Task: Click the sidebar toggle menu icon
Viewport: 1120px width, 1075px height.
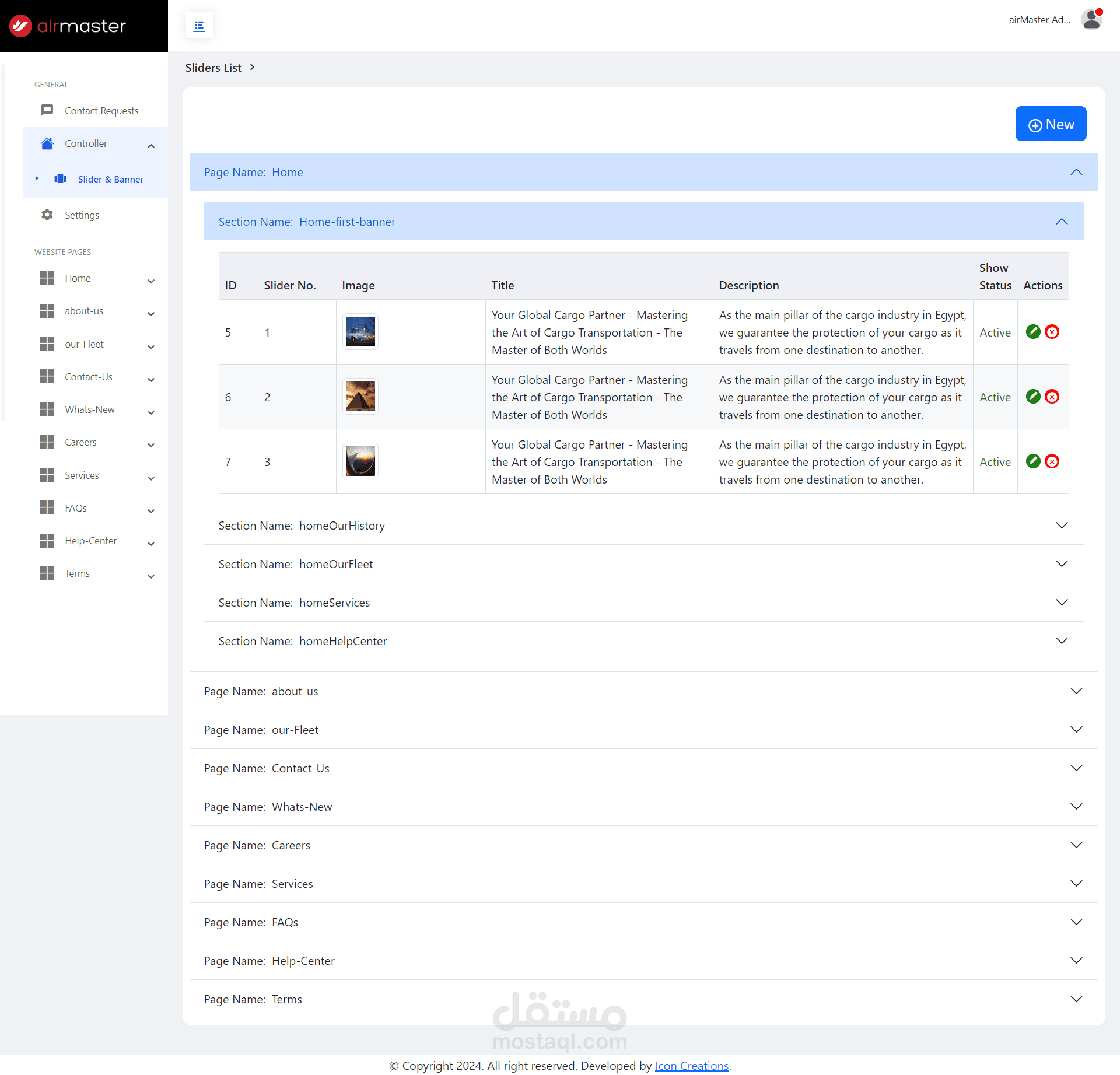Action: point(199,26)
